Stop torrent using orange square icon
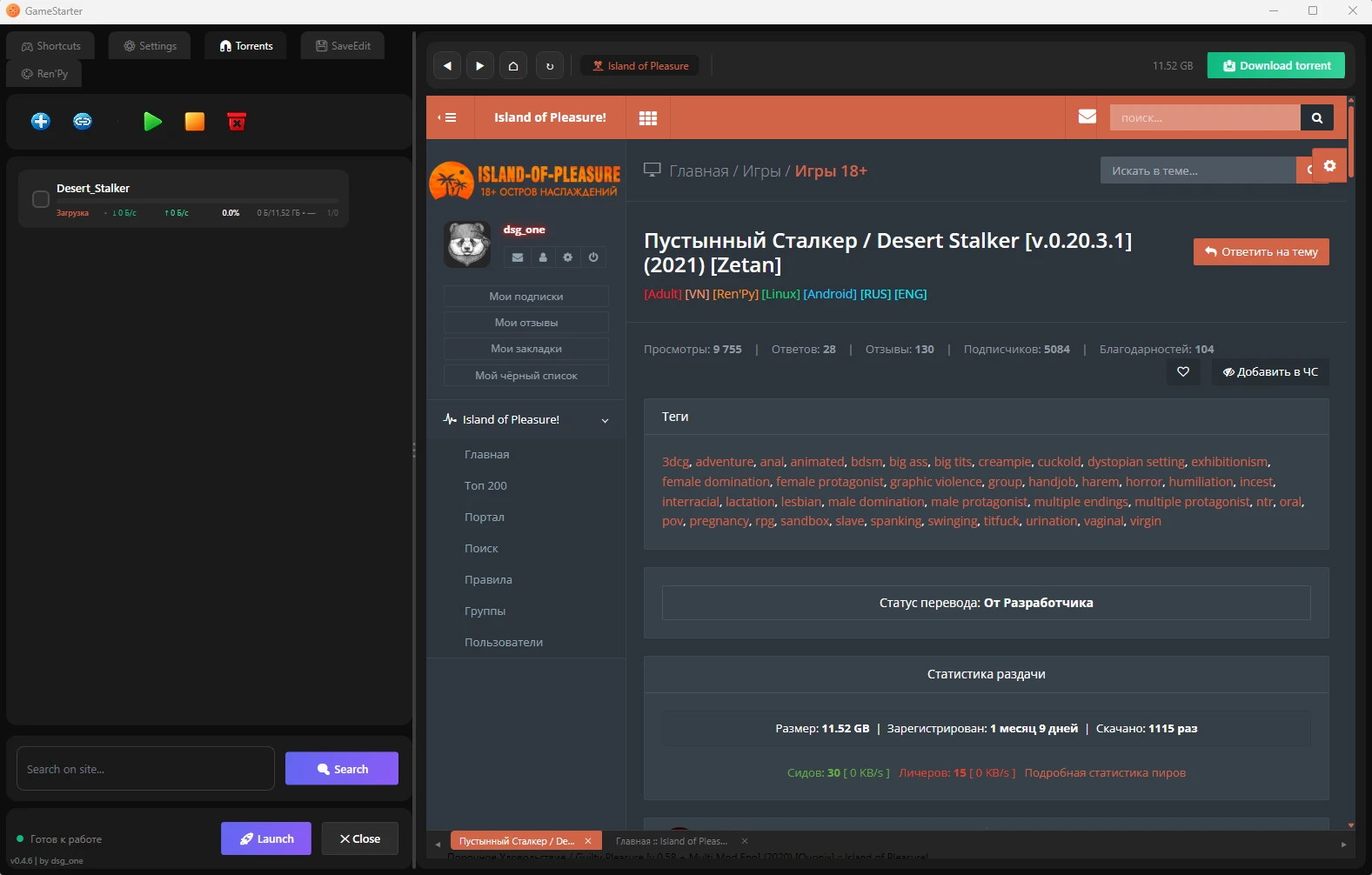The image size is (1372, 875). [x=195, y=122]
